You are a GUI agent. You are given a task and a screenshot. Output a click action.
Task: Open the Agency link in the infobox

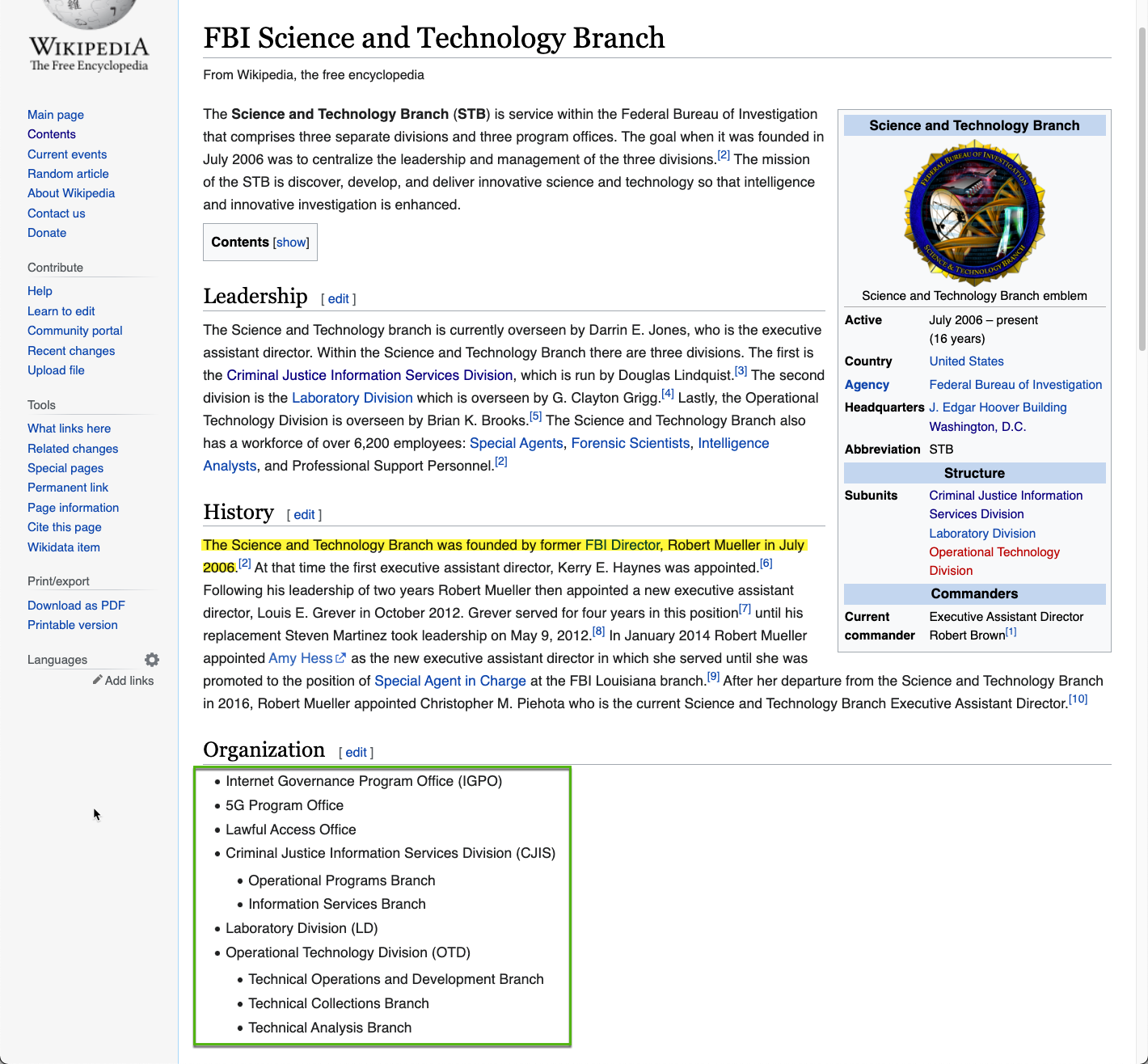[867, 385]
